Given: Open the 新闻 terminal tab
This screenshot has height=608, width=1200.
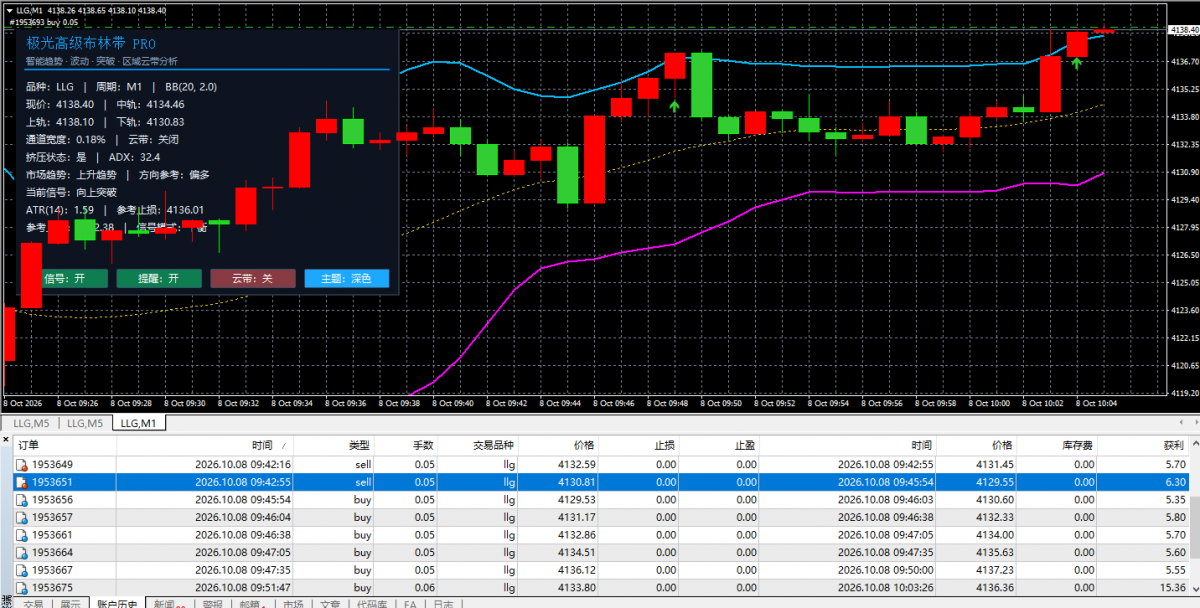Looking at the screenshot, I should (167, 603).
